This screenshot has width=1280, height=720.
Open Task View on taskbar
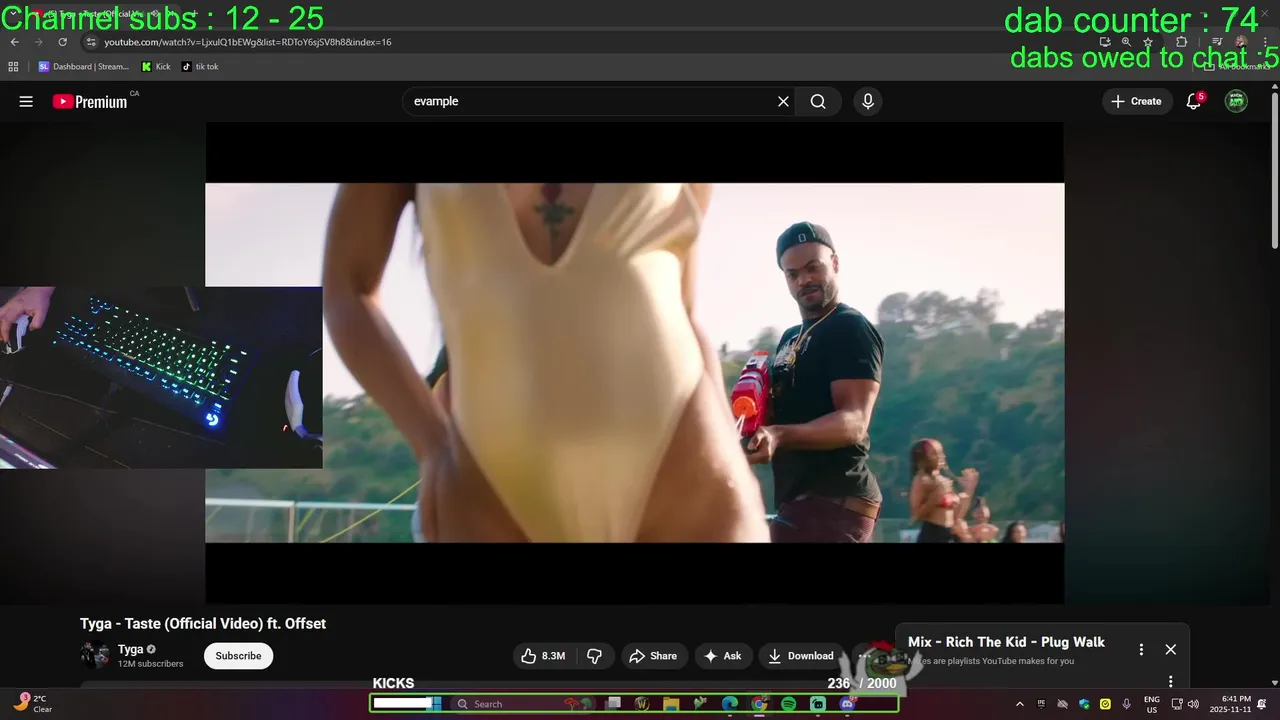tap(613, 704)
